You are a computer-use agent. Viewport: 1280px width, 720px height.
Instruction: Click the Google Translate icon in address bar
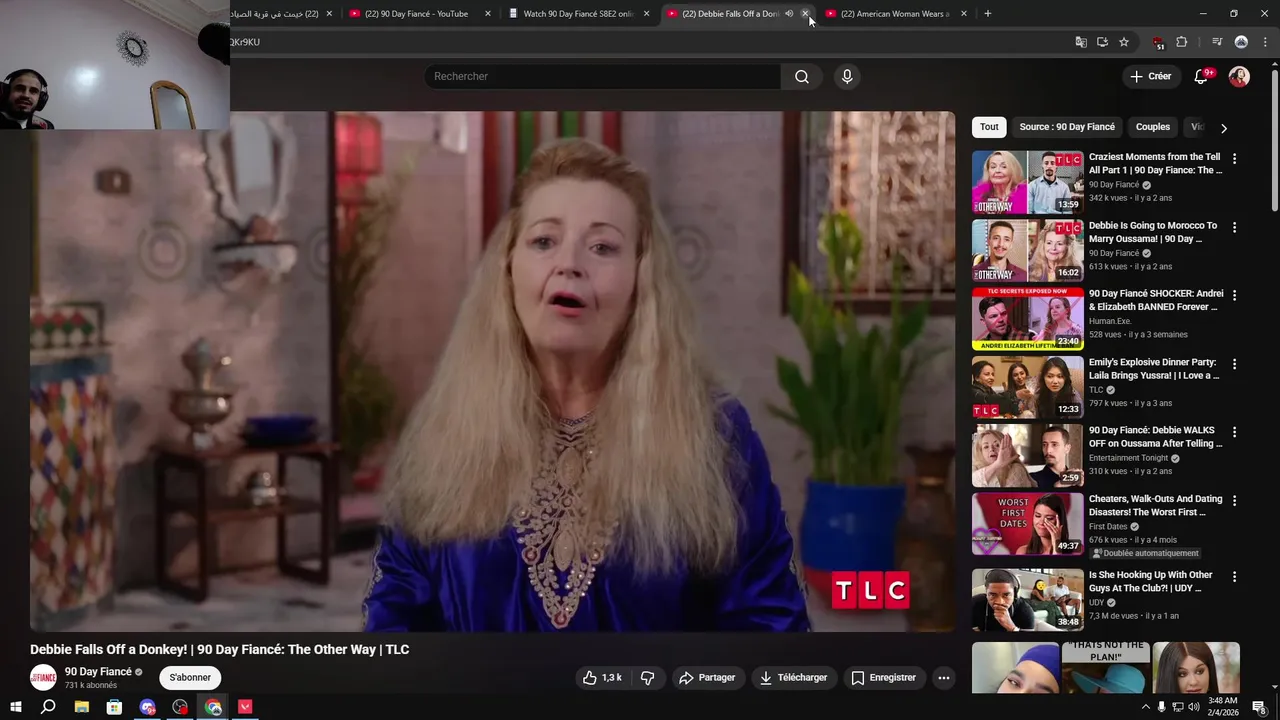coord(1081,42)
